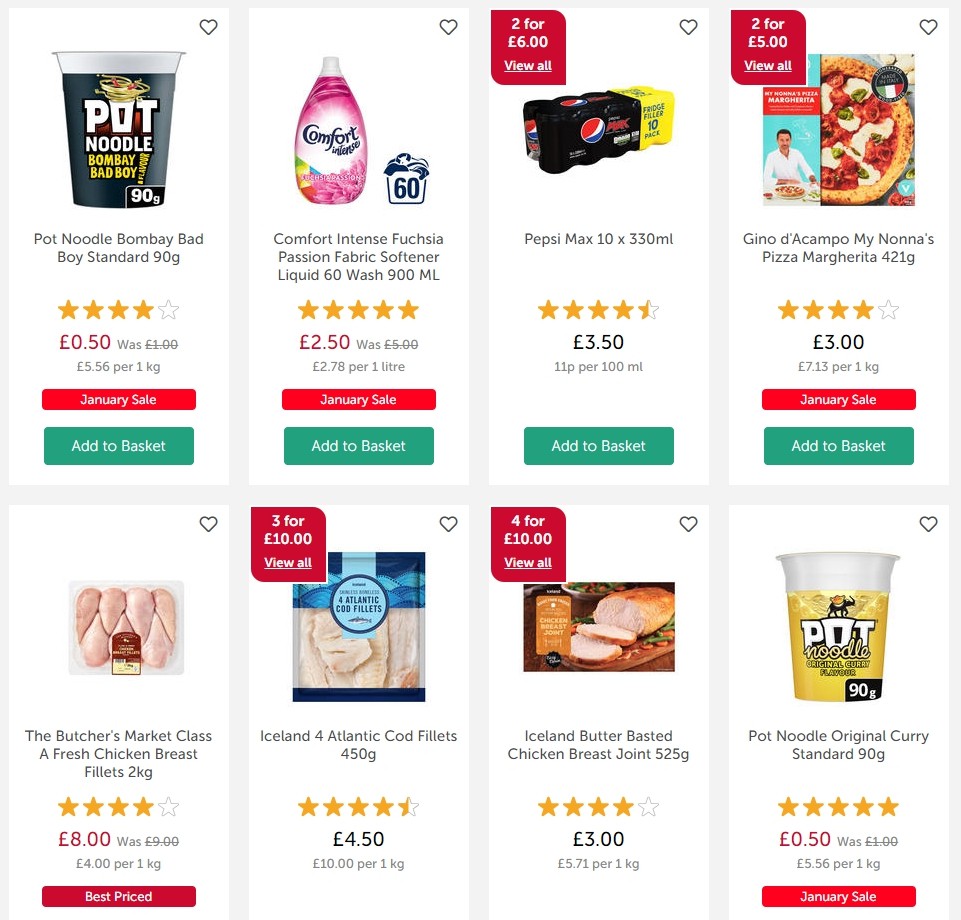This screenshot has width=961, height=920.
Task: Add Gino d'Acampo pizza to basket
Action: (x=838, y=446)
